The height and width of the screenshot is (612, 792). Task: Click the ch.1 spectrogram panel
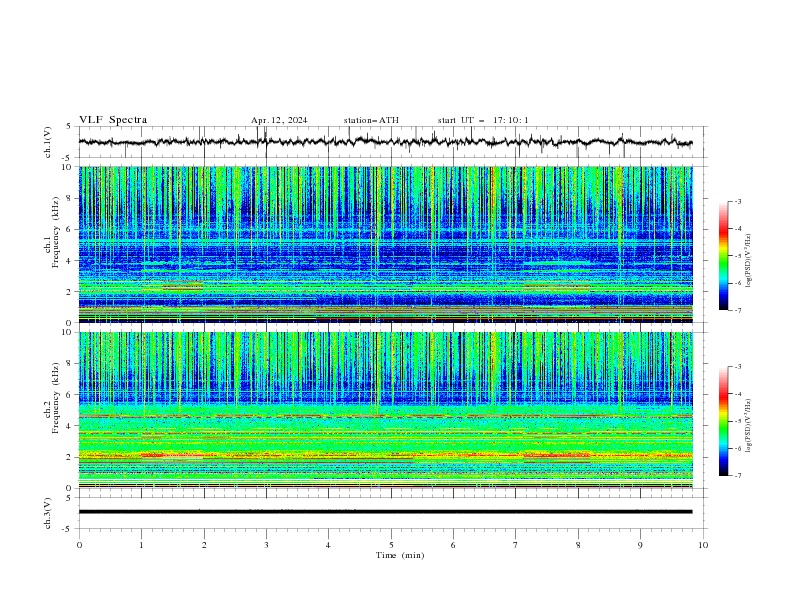pos(385,244)
